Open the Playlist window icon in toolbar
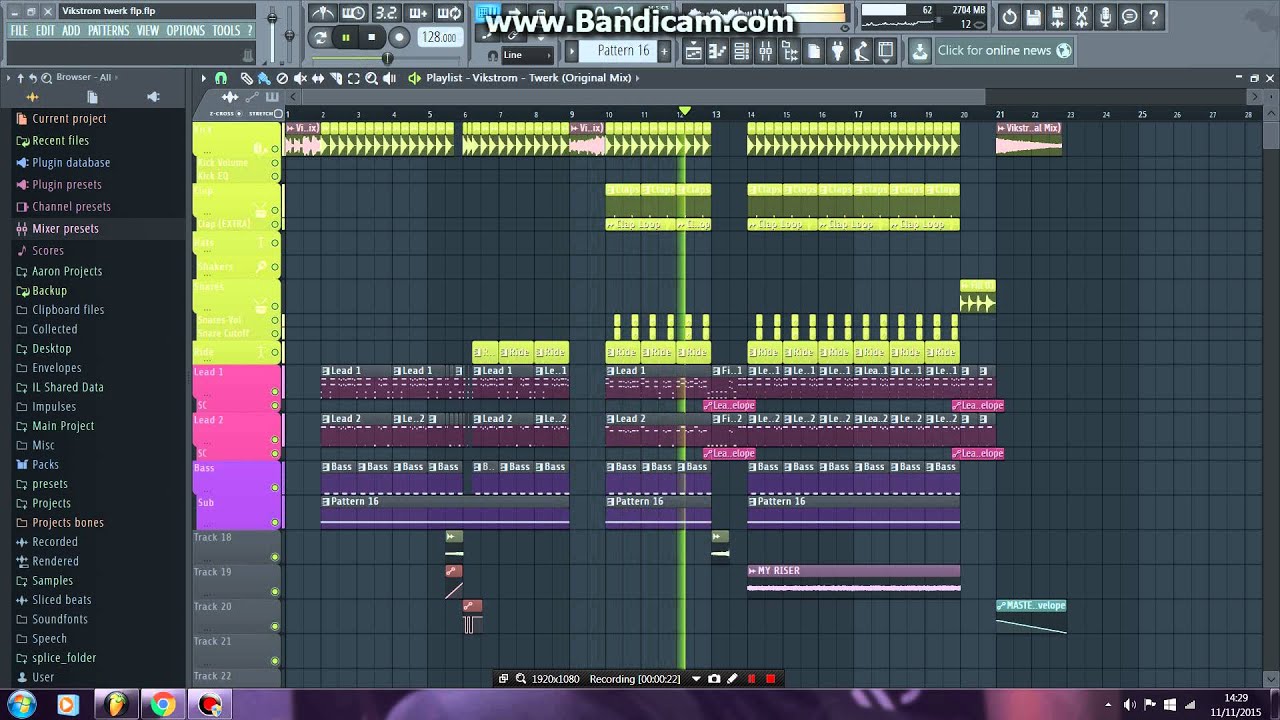This screenshot has width=1280, height=720. pyautogui.click(x=693, y=51)
